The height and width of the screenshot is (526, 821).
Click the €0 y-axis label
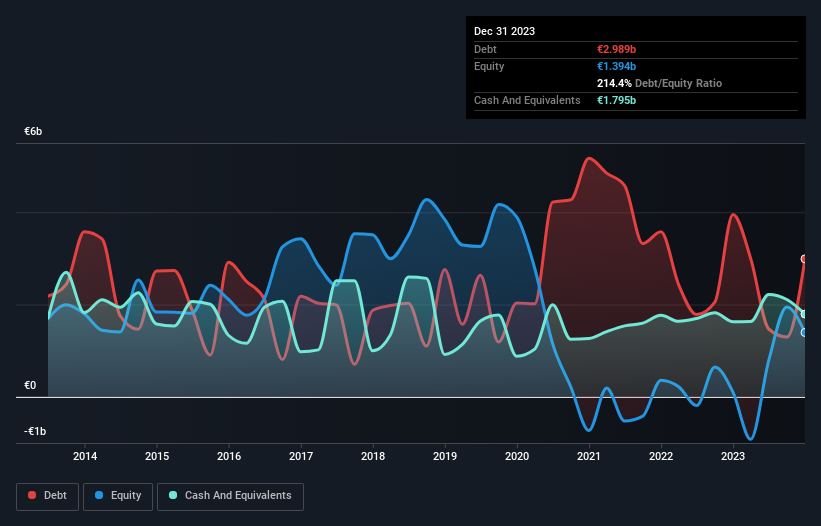pos(30,386)
